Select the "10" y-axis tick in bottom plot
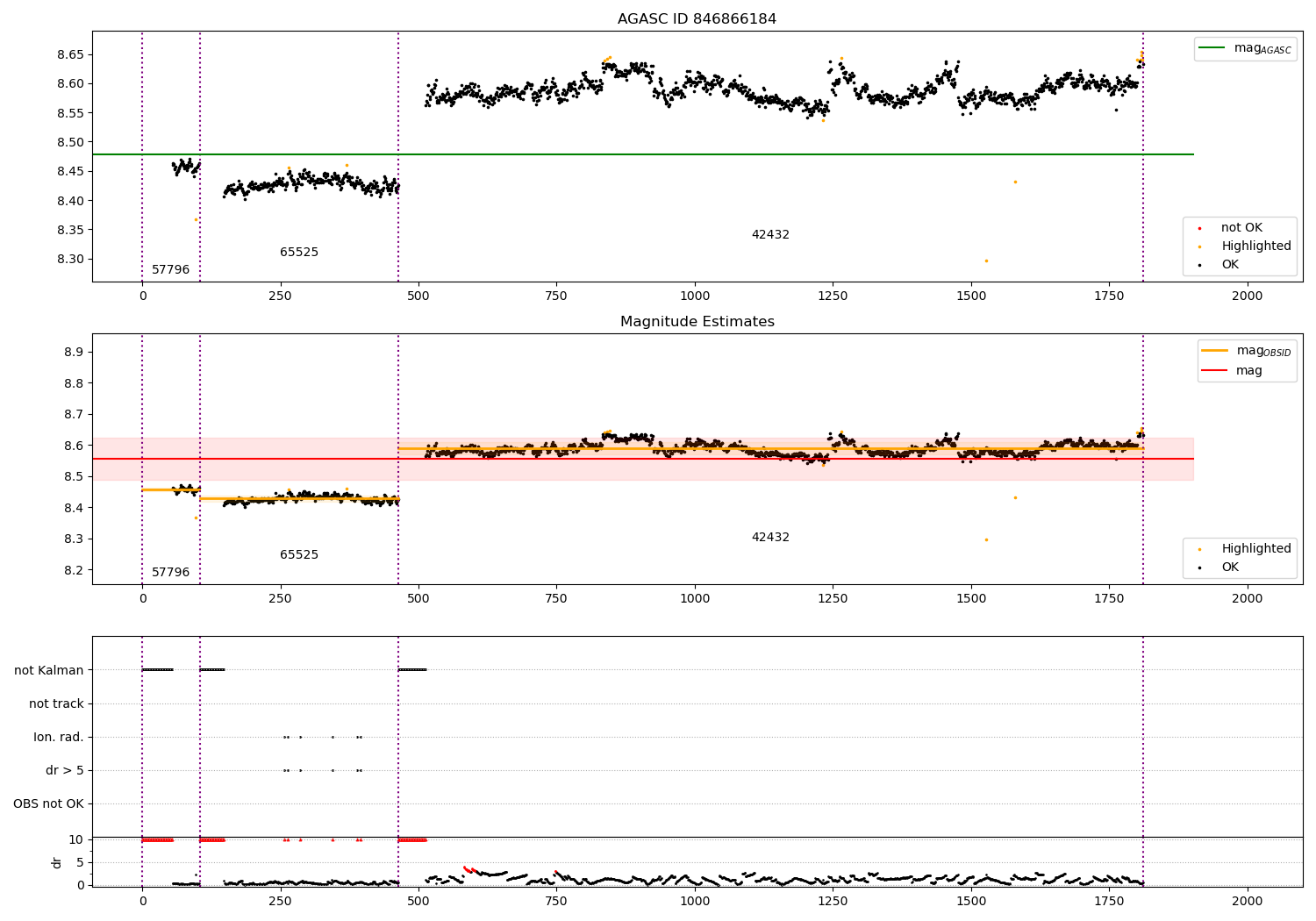The image size is (1316, 921). click(x=76, y=839)
